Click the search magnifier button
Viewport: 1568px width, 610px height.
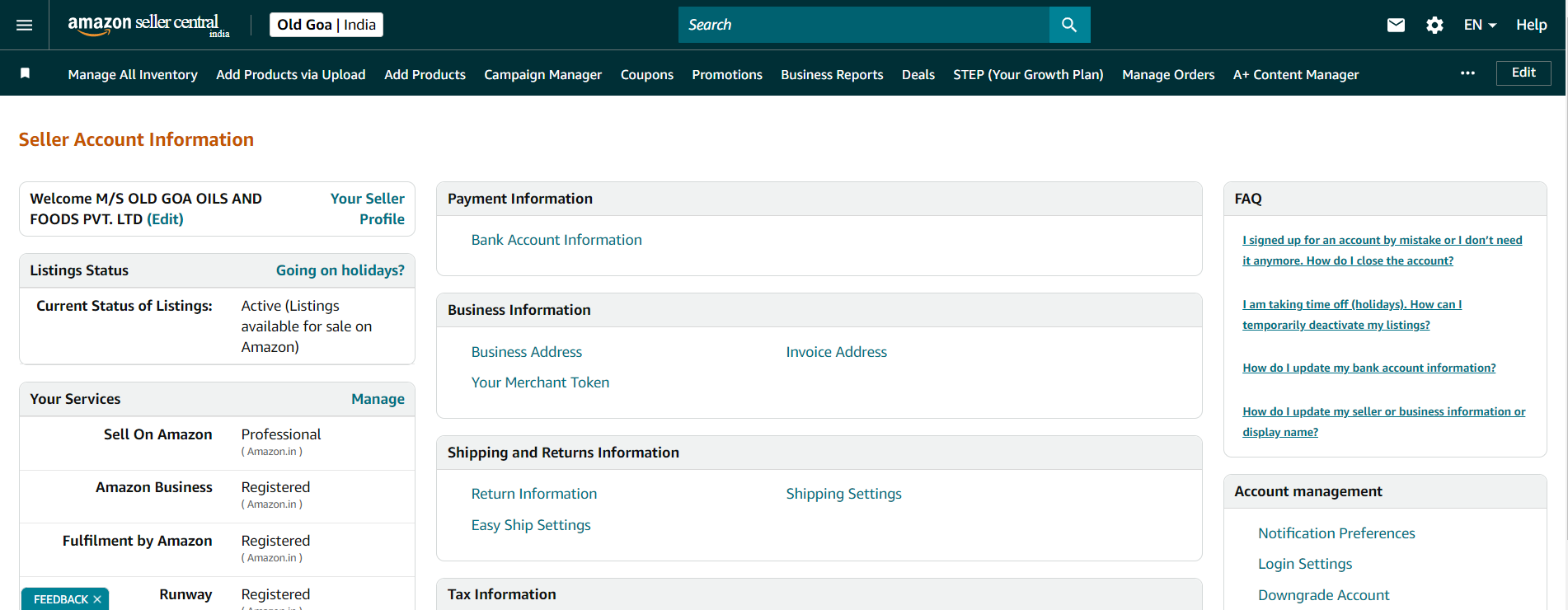coord(1069,25)
